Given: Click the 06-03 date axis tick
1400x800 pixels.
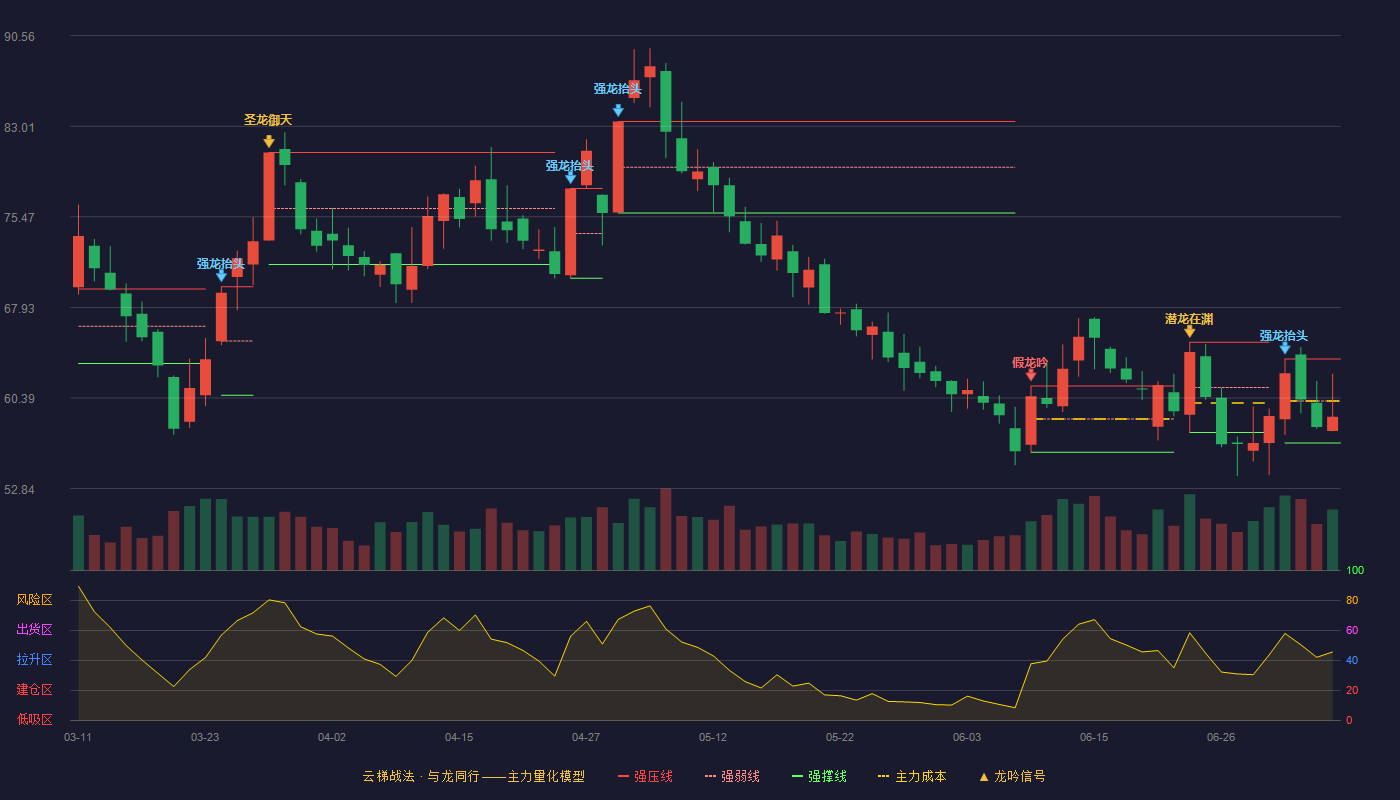Looking at the screenshot, I should tap(967, 737).
